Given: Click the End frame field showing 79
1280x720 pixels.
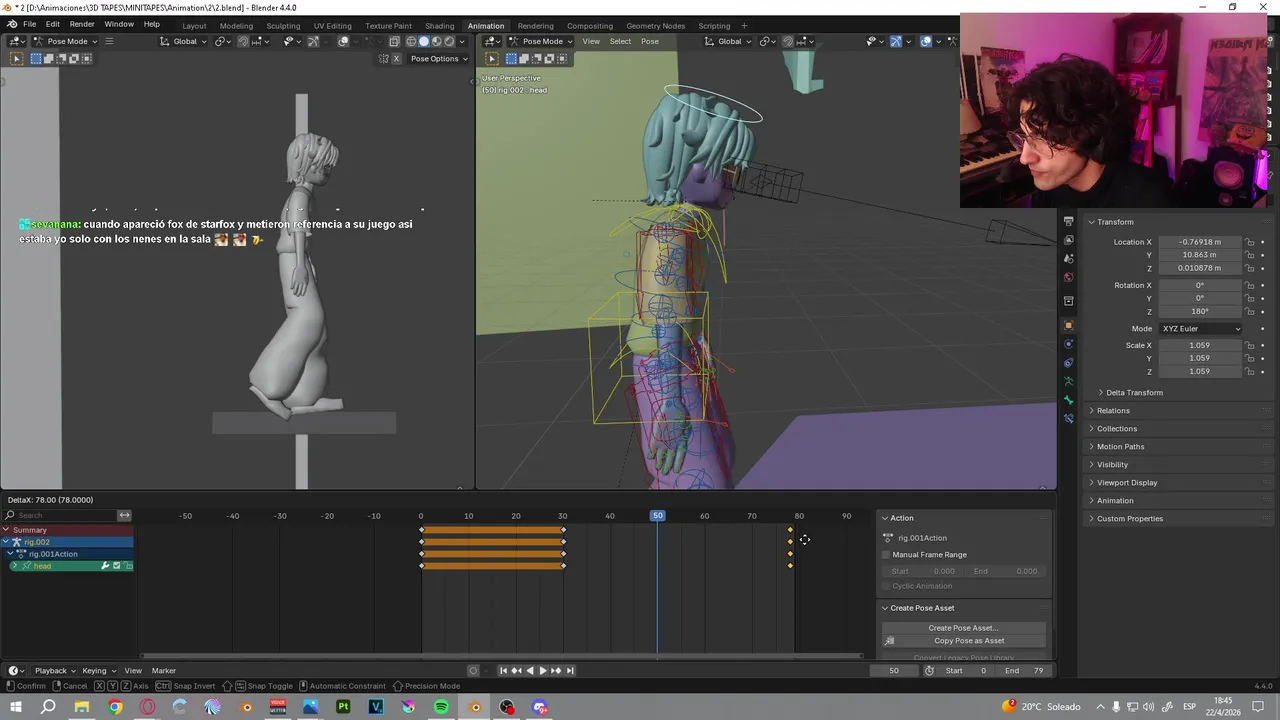Looking at the screenshot, I should [1024, 671].
